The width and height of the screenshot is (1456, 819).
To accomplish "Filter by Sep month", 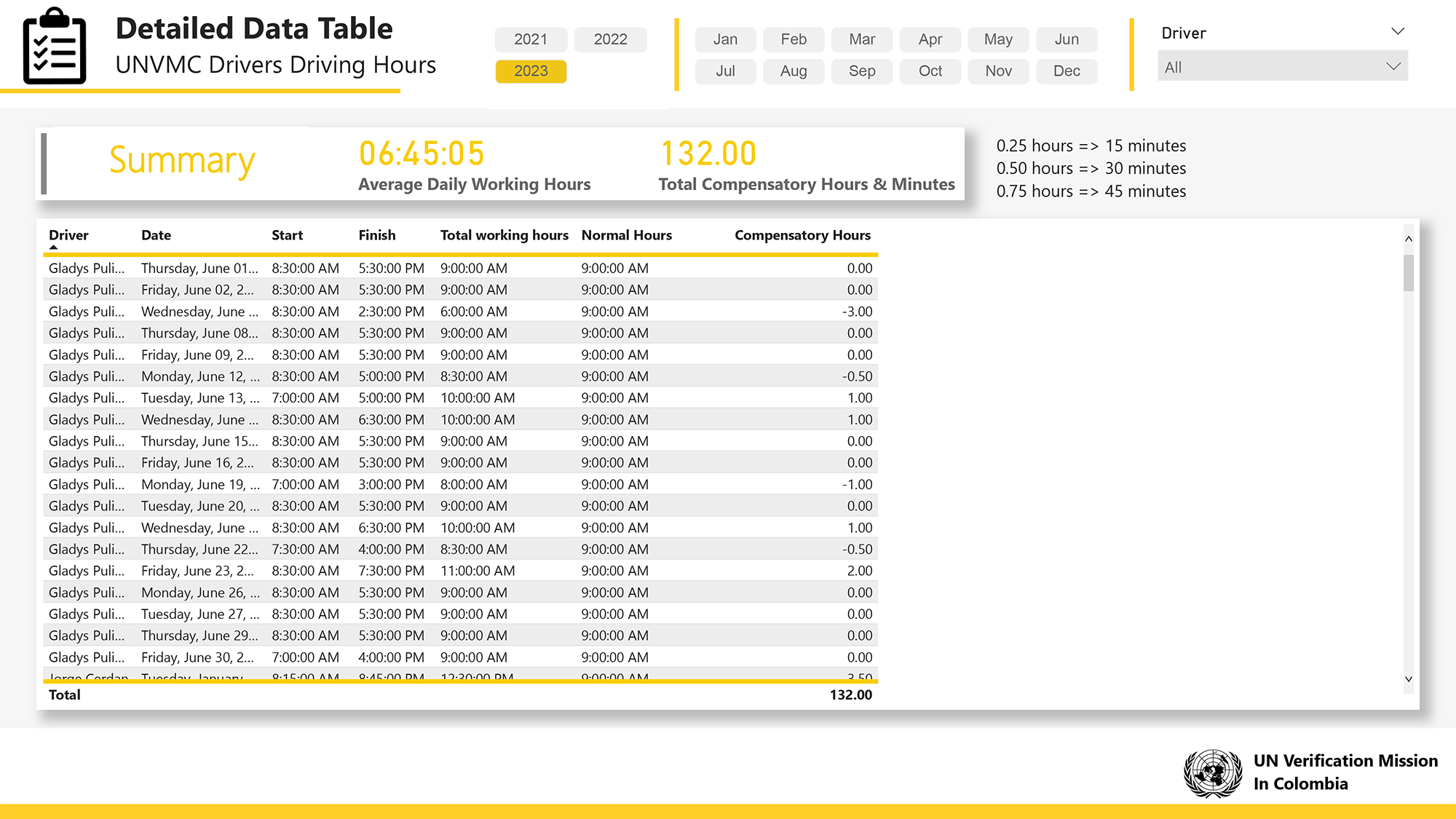I will pos(862,71).
